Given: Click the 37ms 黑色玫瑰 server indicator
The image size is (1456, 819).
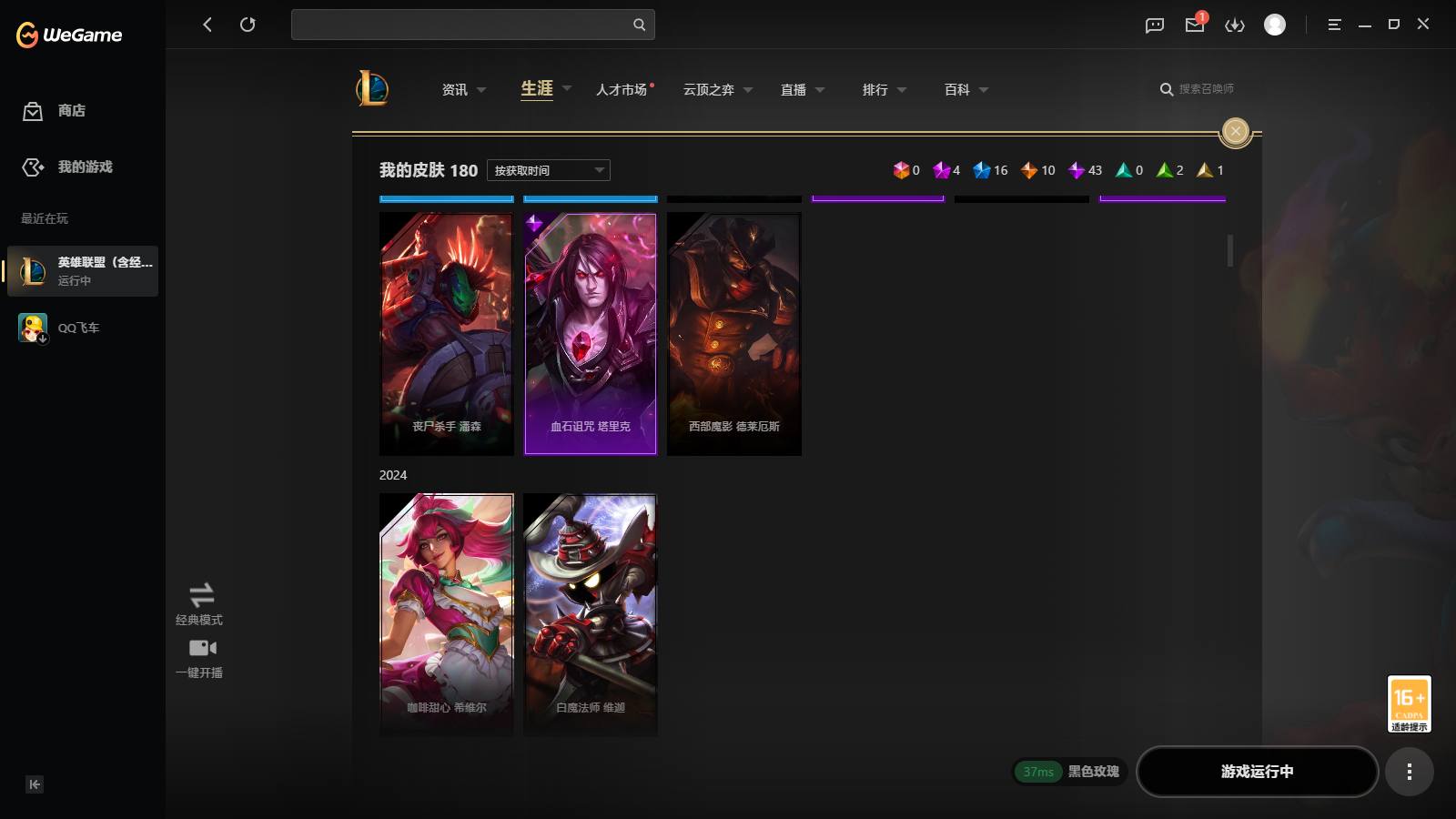Looking at the screenshot, I should [x=1070, y=772].
